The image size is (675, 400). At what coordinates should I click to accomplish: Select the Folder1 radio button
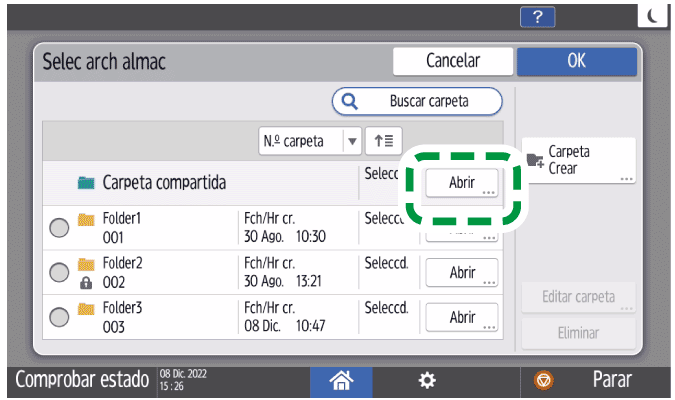coord(59,227)
